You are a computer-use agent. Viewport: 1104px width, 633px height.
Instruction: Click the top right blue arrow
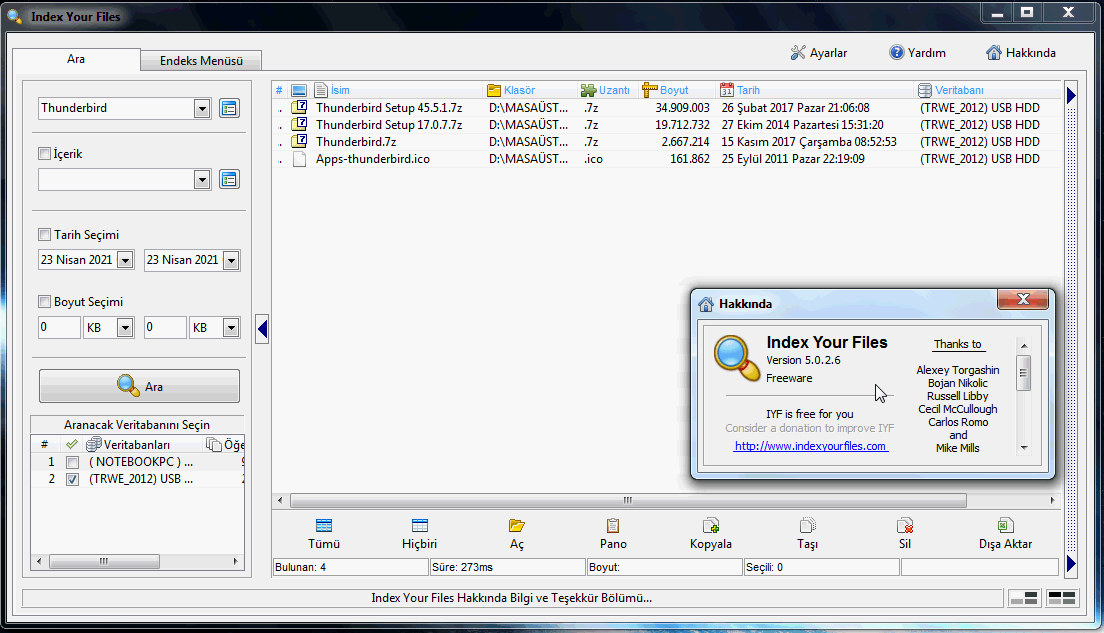click(1071, 94)
